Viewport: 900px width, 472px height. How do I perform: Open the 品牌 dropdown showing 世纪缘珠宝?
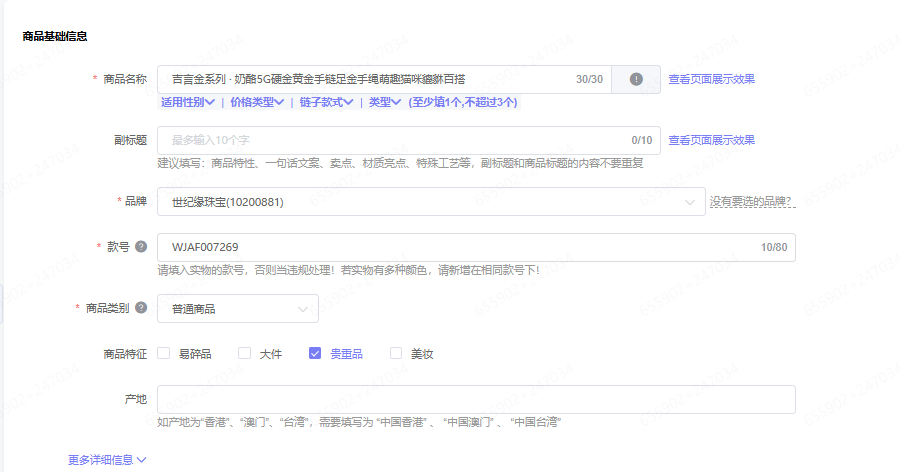coord(430,202)
